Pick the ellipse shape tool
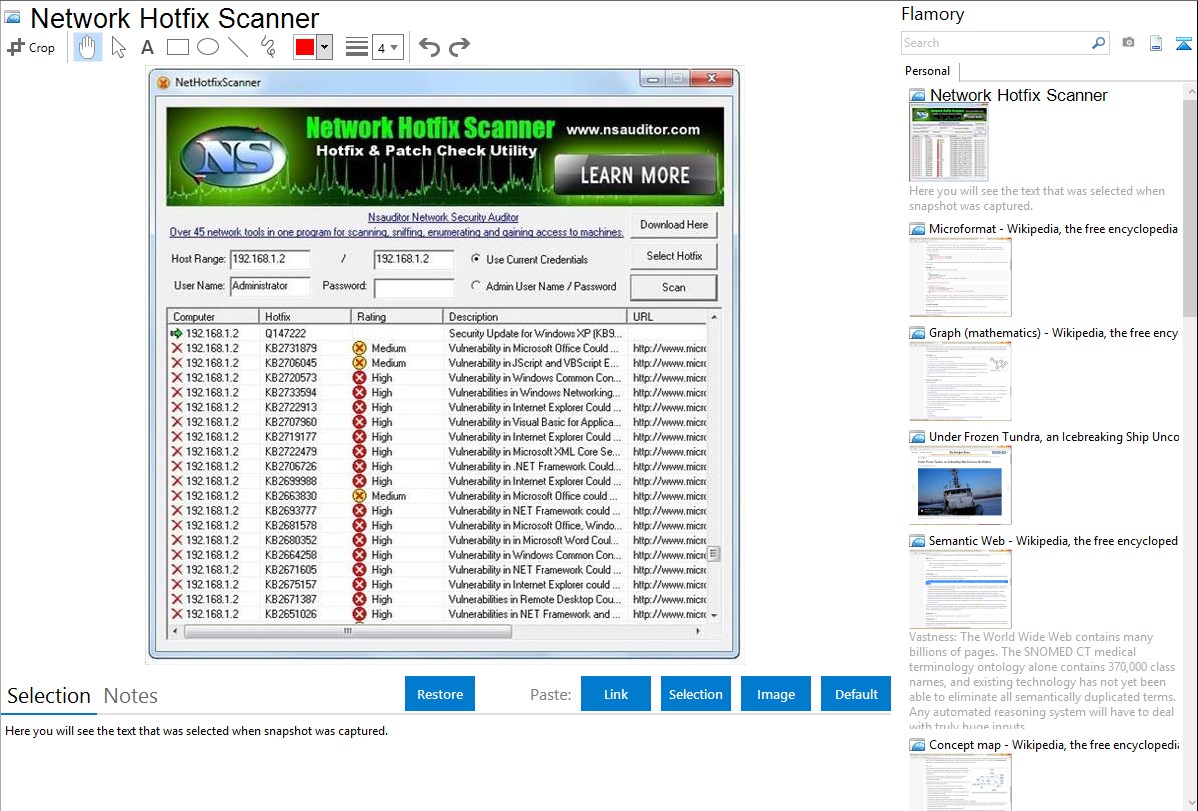Viewport: 1198px width, 811px height. click(x=208, y=47)
